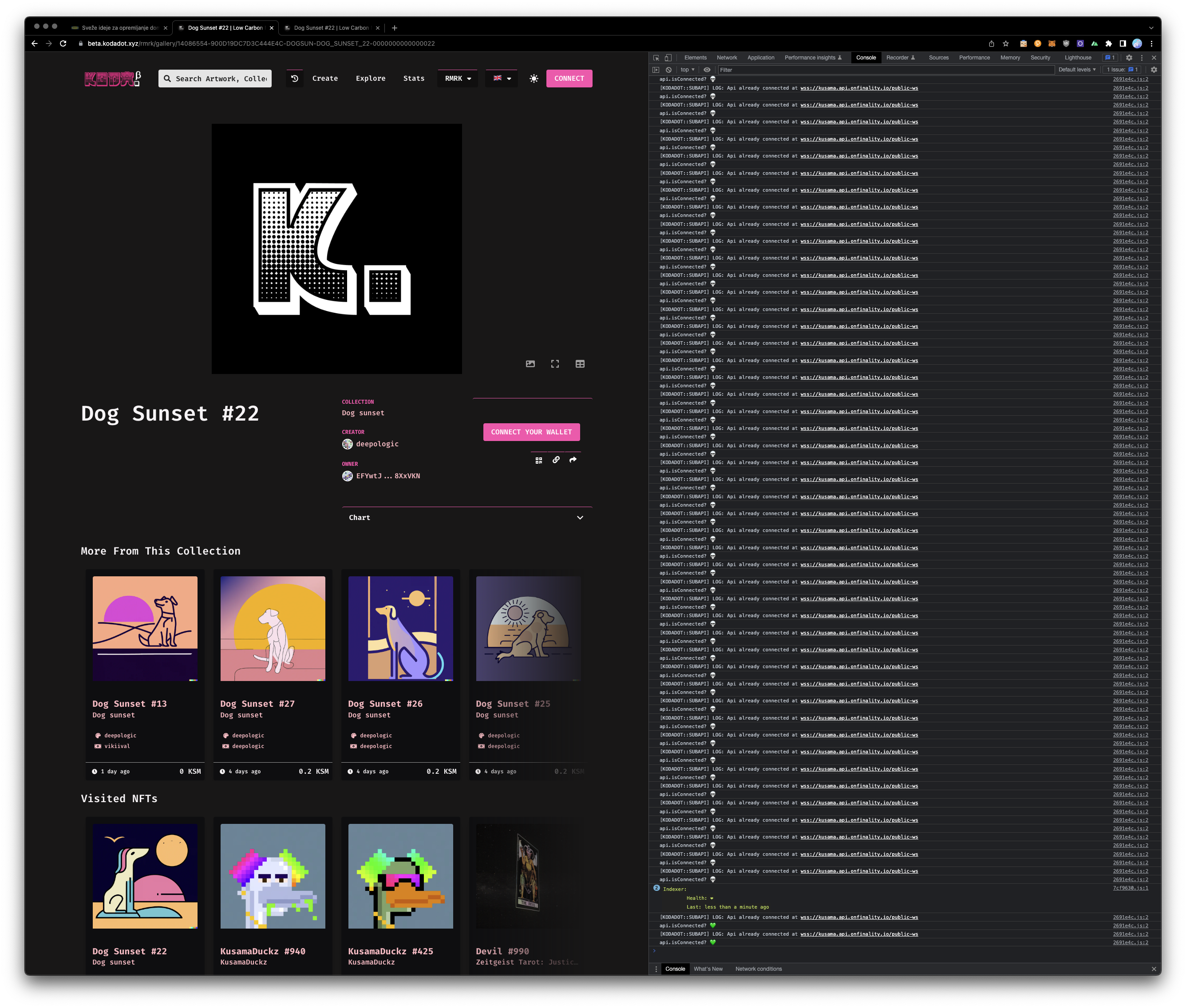Screen dimensions: 1186x1008
Task: Open the KusamaDuckz #940 thumbnail
Action: tap(273, 875)
